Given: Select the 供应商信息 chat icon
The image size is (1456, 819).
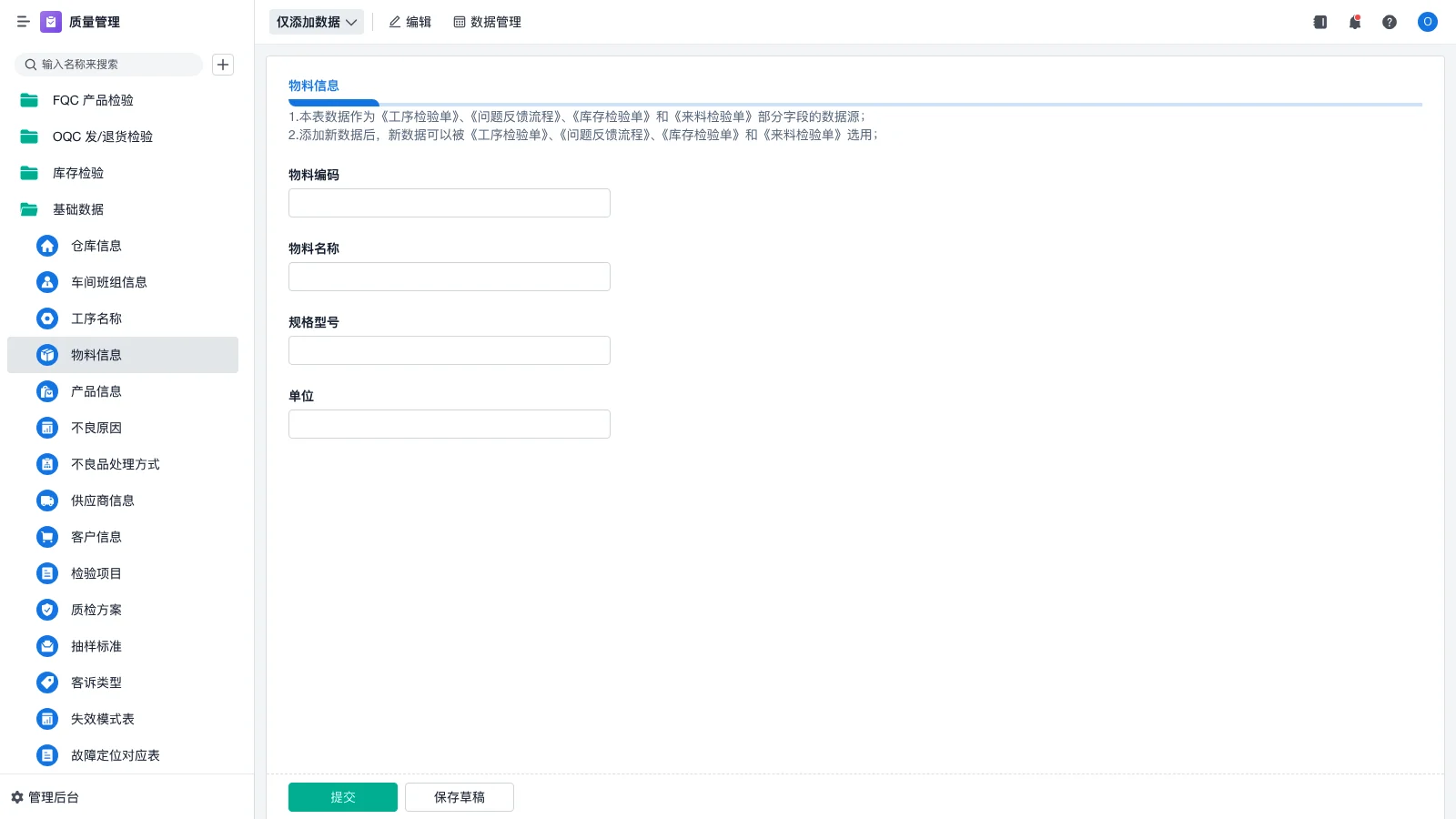Looking at the screenshot, I should tap(46, 500).
